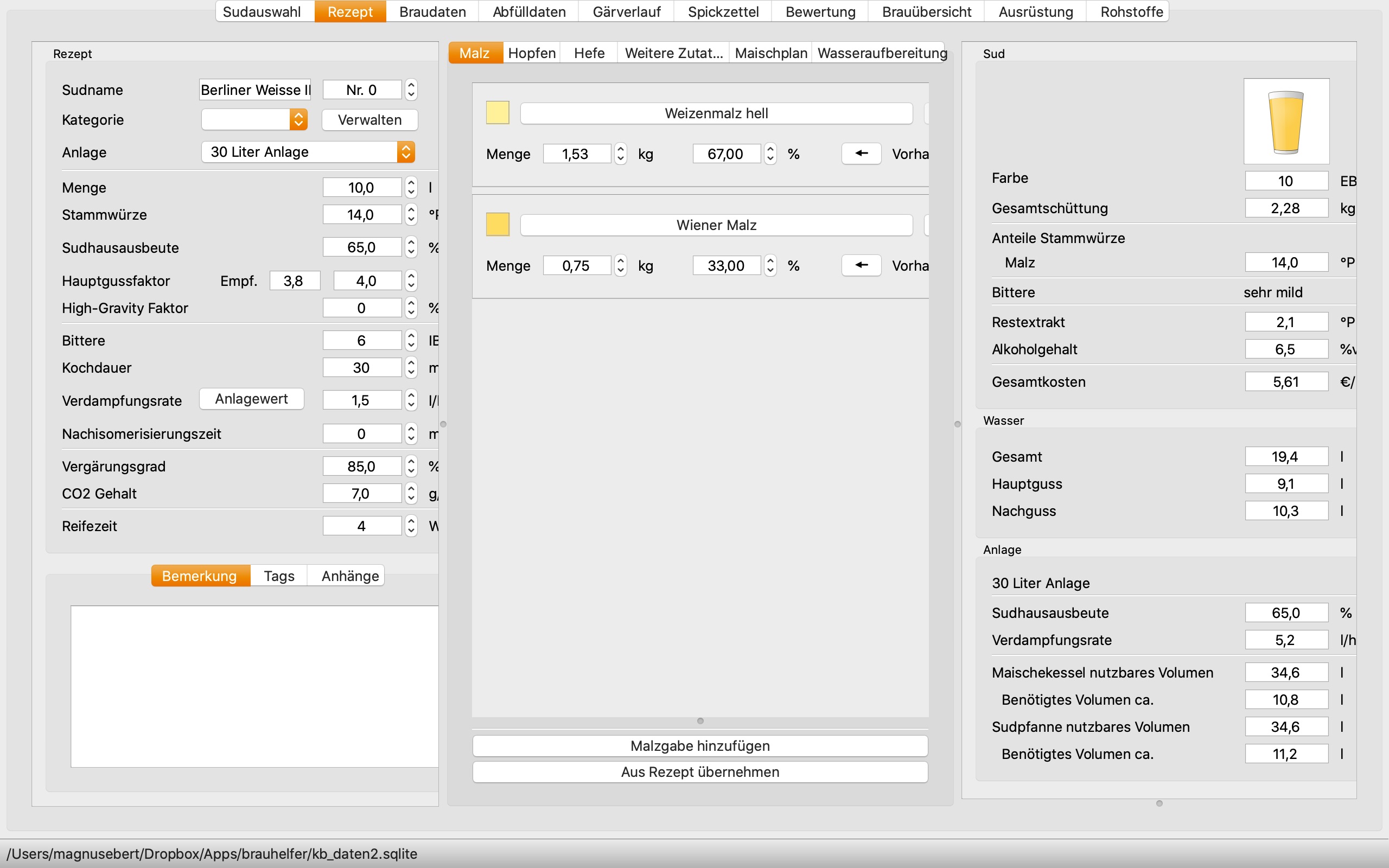1389x868 pixels.
Task: Click Malzgabe hinzufügen button
Action: (700, 746)
